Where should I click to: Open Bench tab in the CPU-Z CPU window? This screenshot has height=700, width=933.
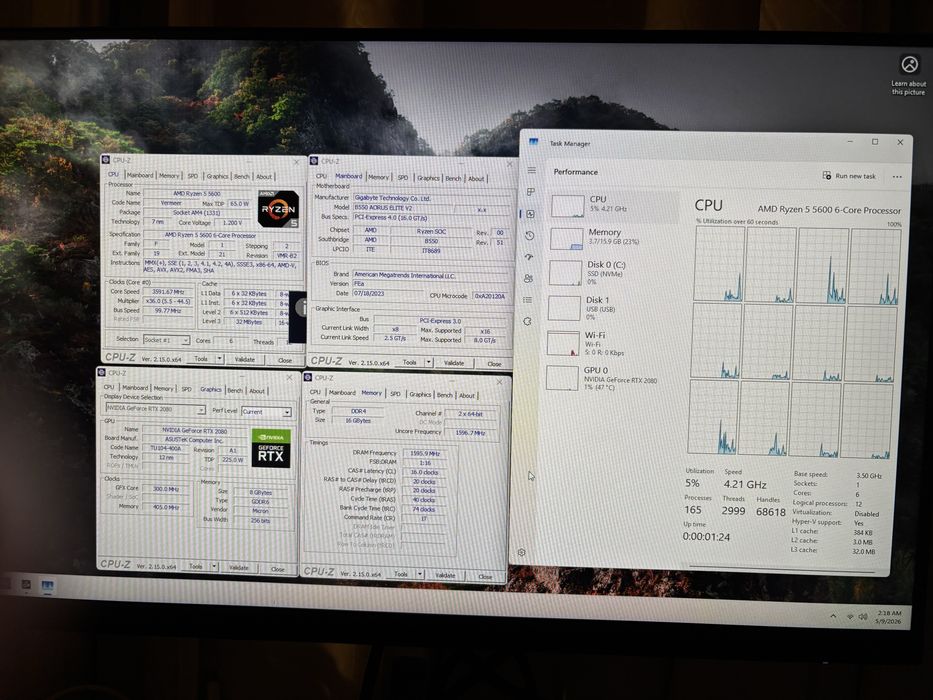click(242, 177)
